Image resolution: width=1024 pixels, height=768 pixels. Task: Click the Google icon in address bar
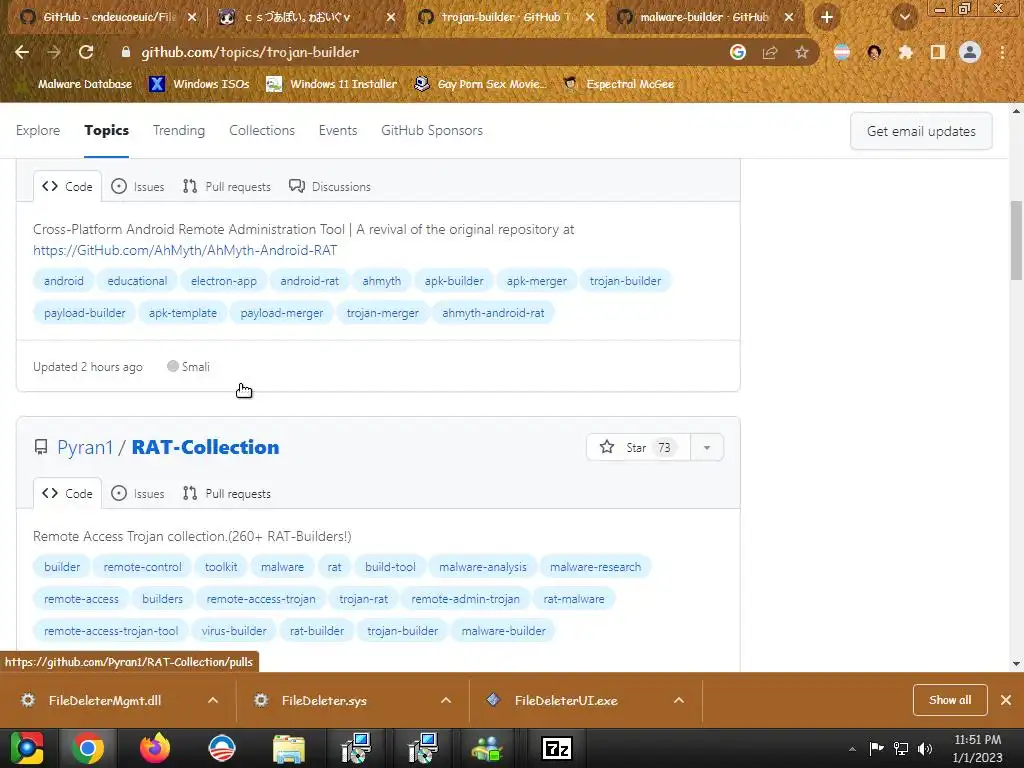click(x=738, y=52)
